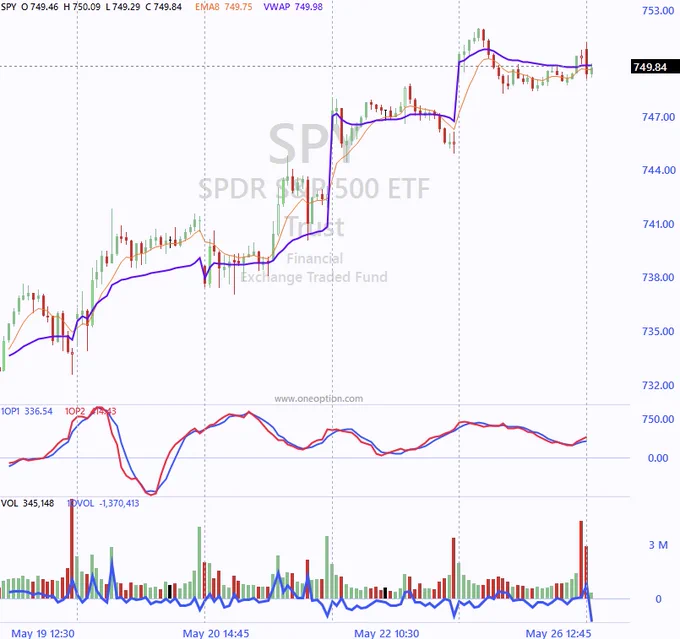This screenshot has width=680, height=639.
Task: Open the www.oneoption.com link
Action: tap(319, 399)
